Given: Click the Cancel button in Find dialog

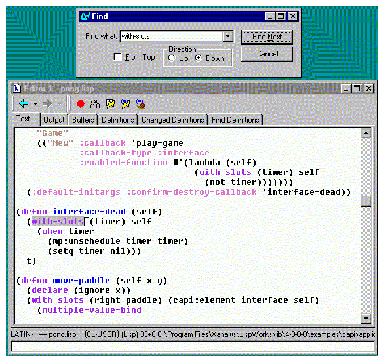Looking at the screenshot, I should click(x=267, y=54).
